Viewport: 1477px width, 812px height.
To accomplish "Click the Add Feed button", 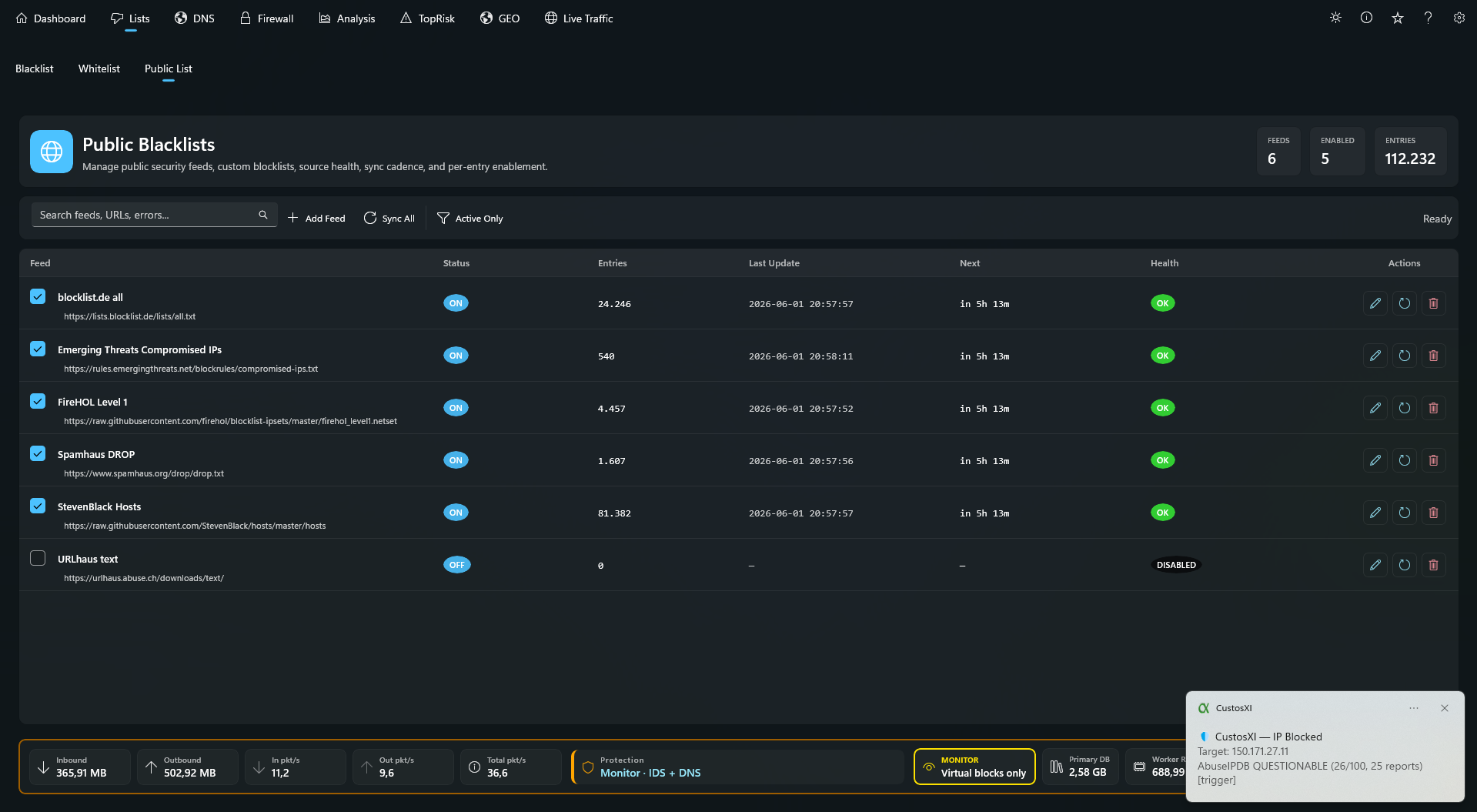I will click(316, 219).
